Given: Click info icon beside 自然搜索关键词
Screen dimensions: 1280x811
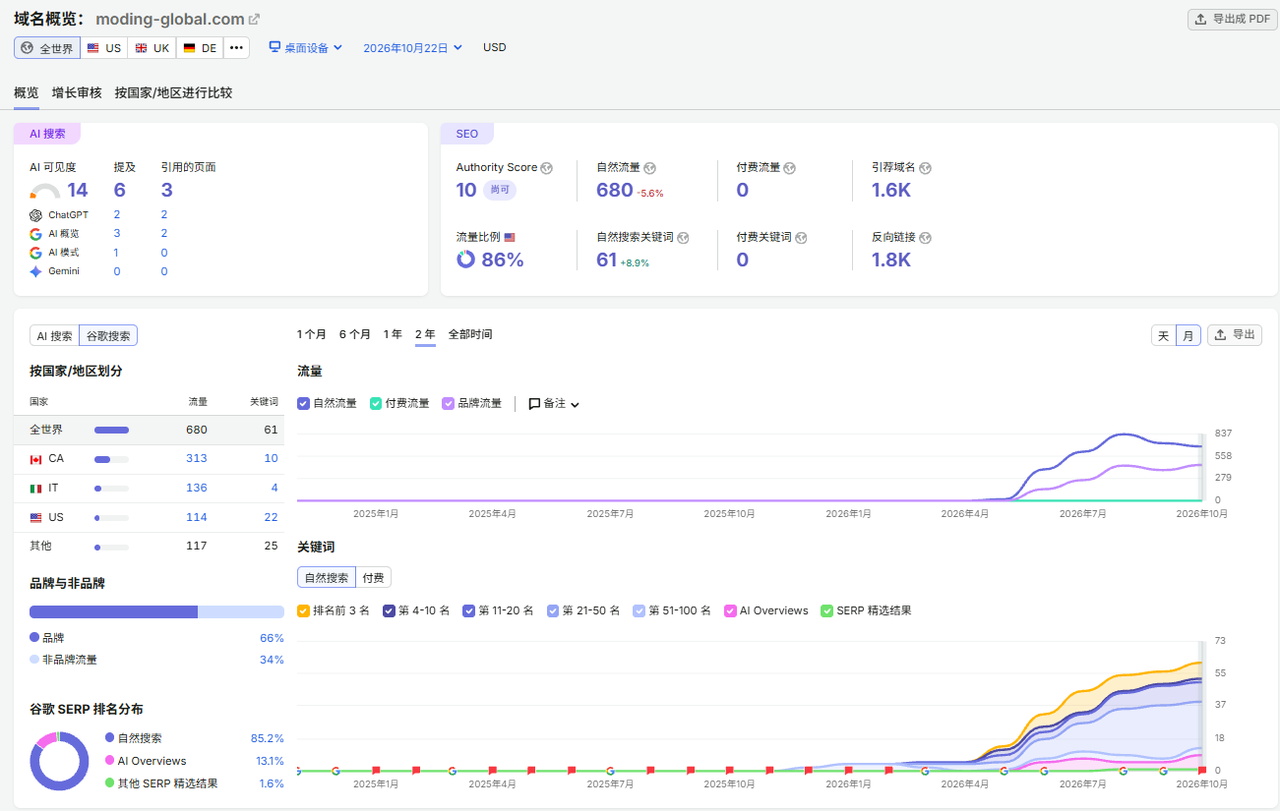Looking at the screenshot, I should pyautogui.click(x=683, y=238).
